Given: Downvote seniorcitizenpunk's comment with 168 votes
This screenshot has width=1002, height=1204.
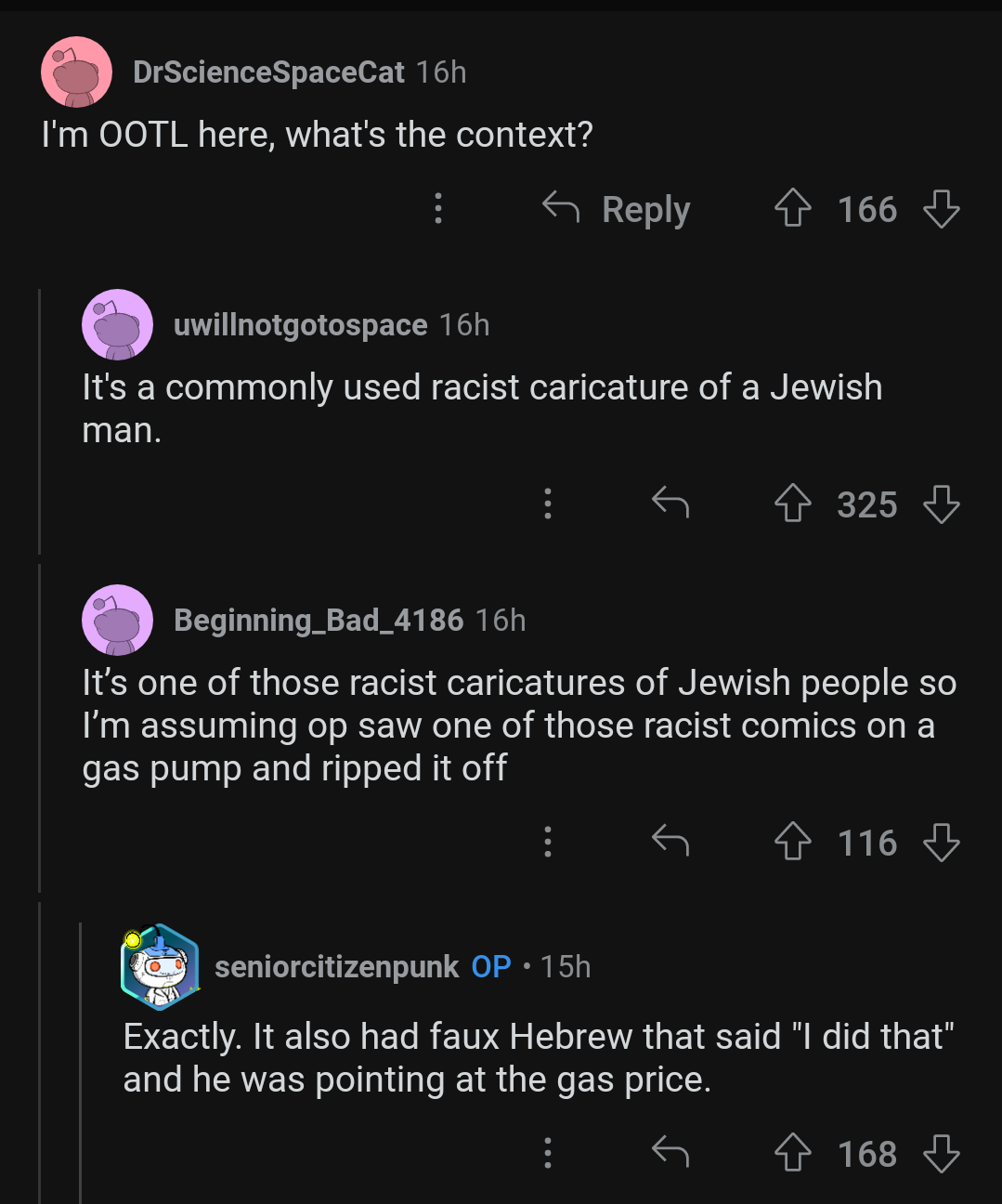Looking at the screenshot, I should click(941, 1153).
